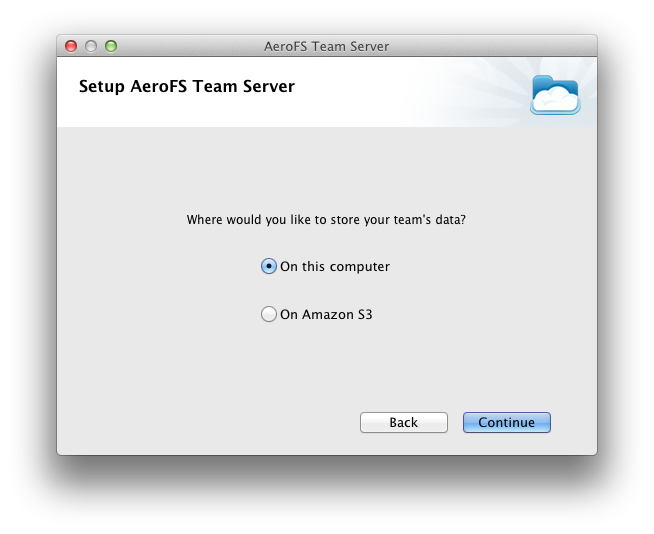Minimize window using the yellow button
The height and width of the screenshot is (534, 654).
[91, 46]
